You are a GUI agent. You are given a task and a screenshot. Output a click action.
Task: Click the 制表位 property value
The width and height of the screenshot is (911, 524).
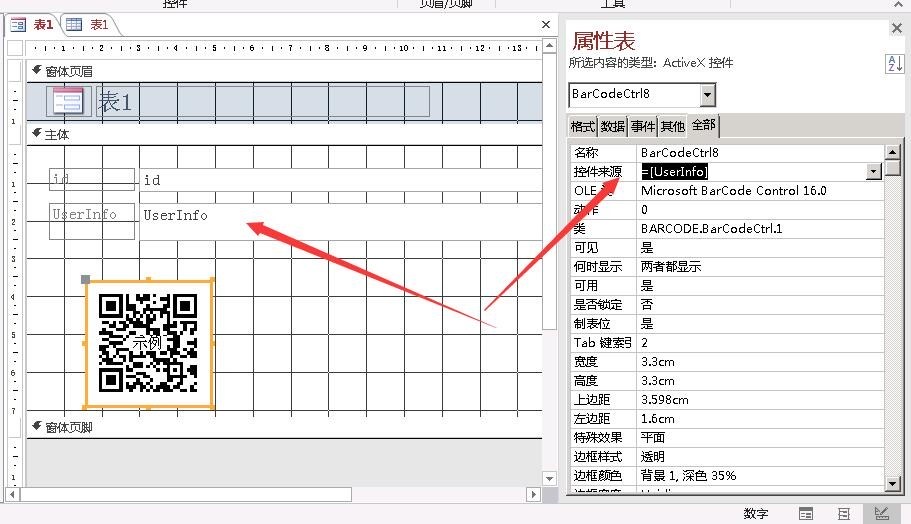(761, 324)
